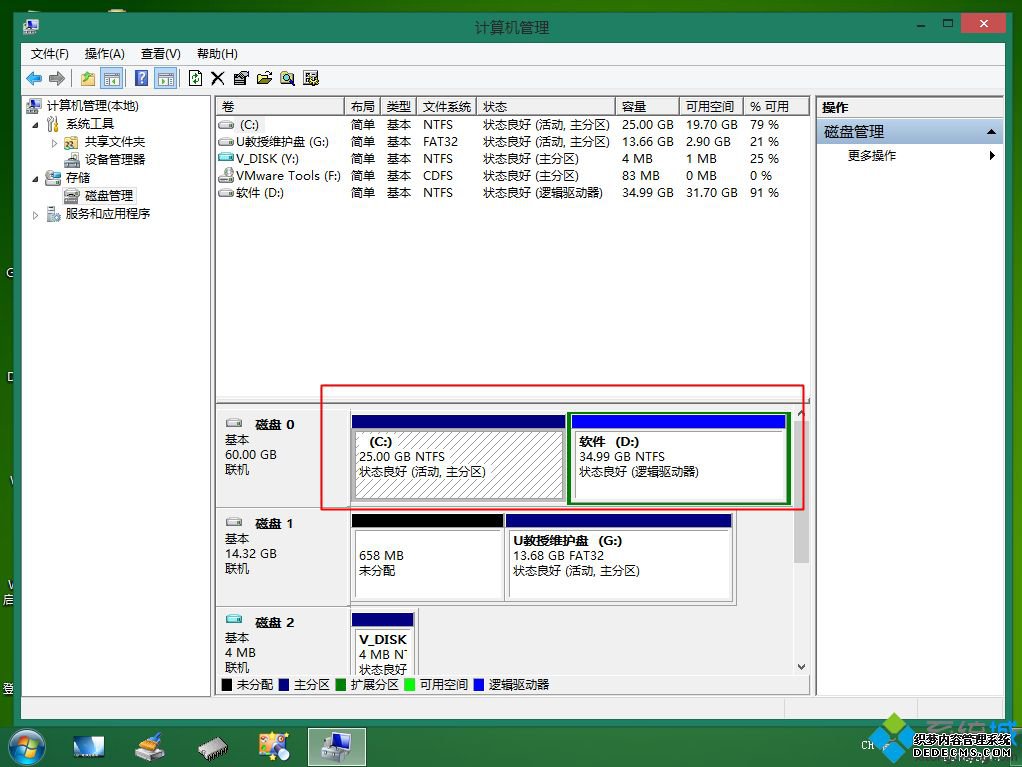Viewport: 1022px width, 767px height.
Task: Select 磁盘管理 in tree
Action: [108, 195]
